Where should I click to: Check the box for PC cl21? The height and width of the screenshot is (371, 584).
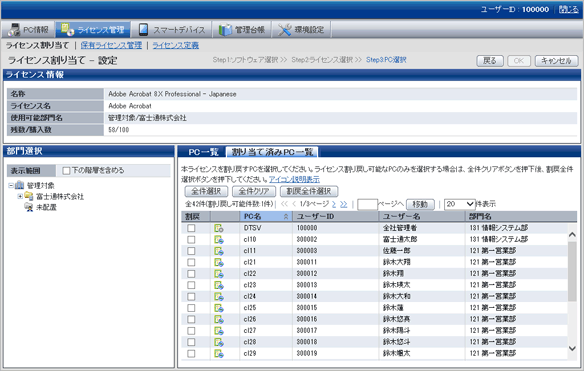[x=191, y=262]
